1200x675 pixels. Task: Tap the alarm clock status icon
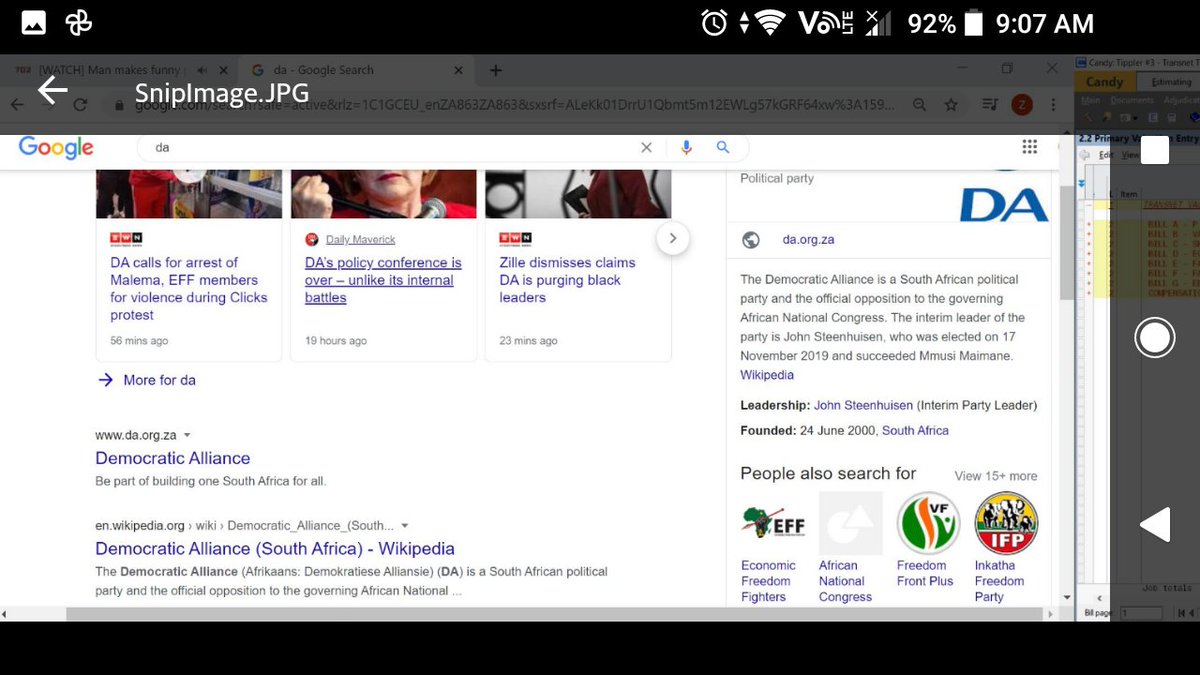[714, 23]
